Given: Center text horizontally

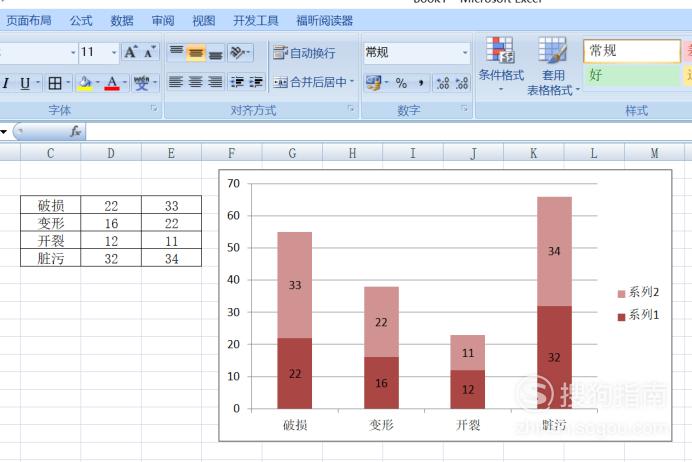Looking at the screenshot, I should click(x=196, y=83).
